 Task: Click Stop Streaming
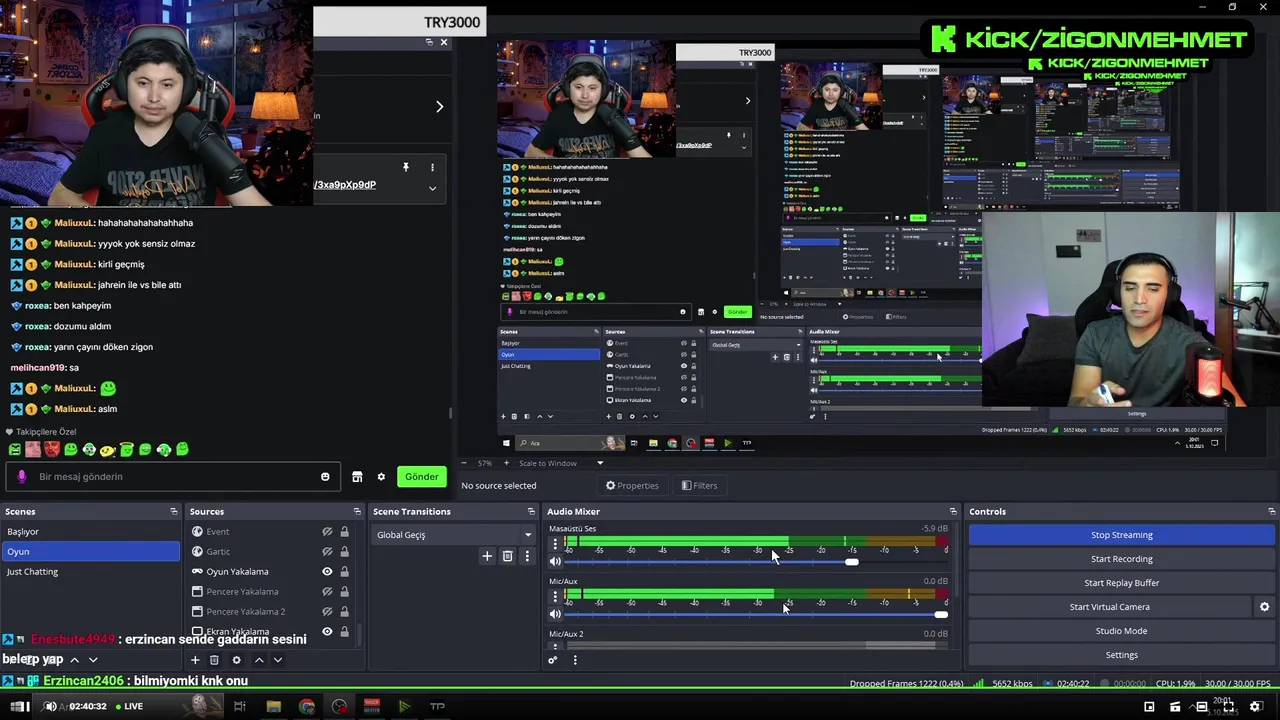pyautogui.click(x=1121, y=535)
